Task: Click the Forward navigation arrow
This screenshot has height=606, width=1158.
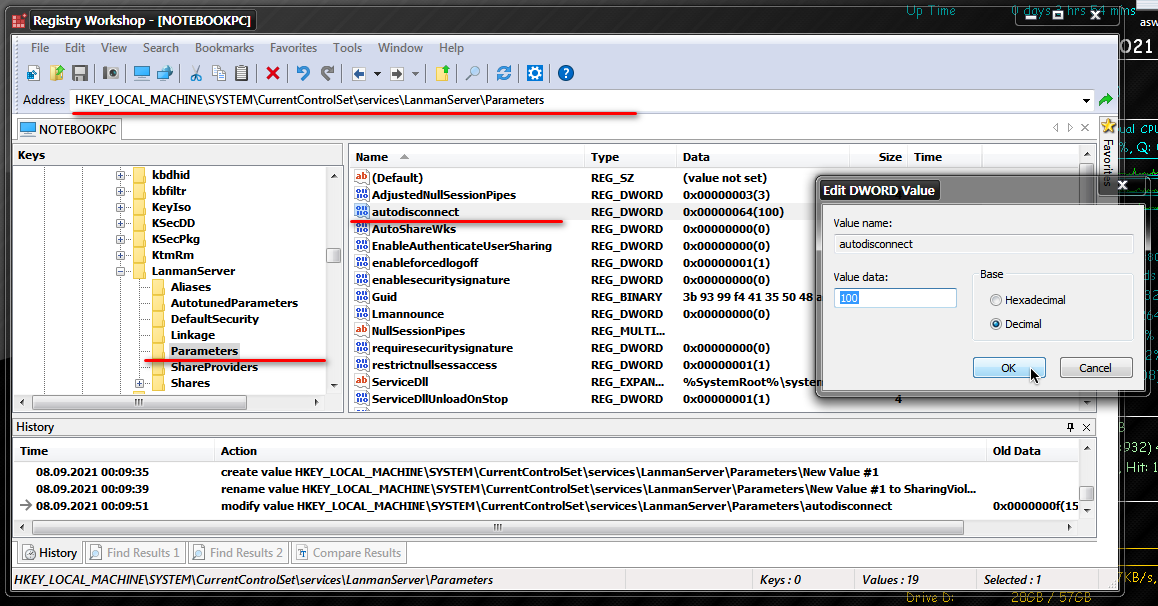Action: pos(397,74)
